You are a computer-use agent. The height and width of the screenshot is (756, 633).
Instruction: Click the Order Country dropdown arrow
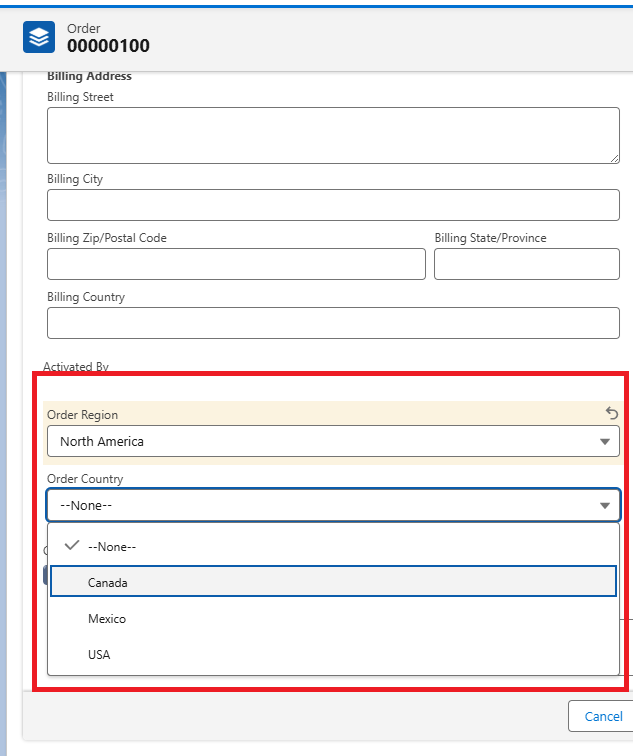pos(604,506)
